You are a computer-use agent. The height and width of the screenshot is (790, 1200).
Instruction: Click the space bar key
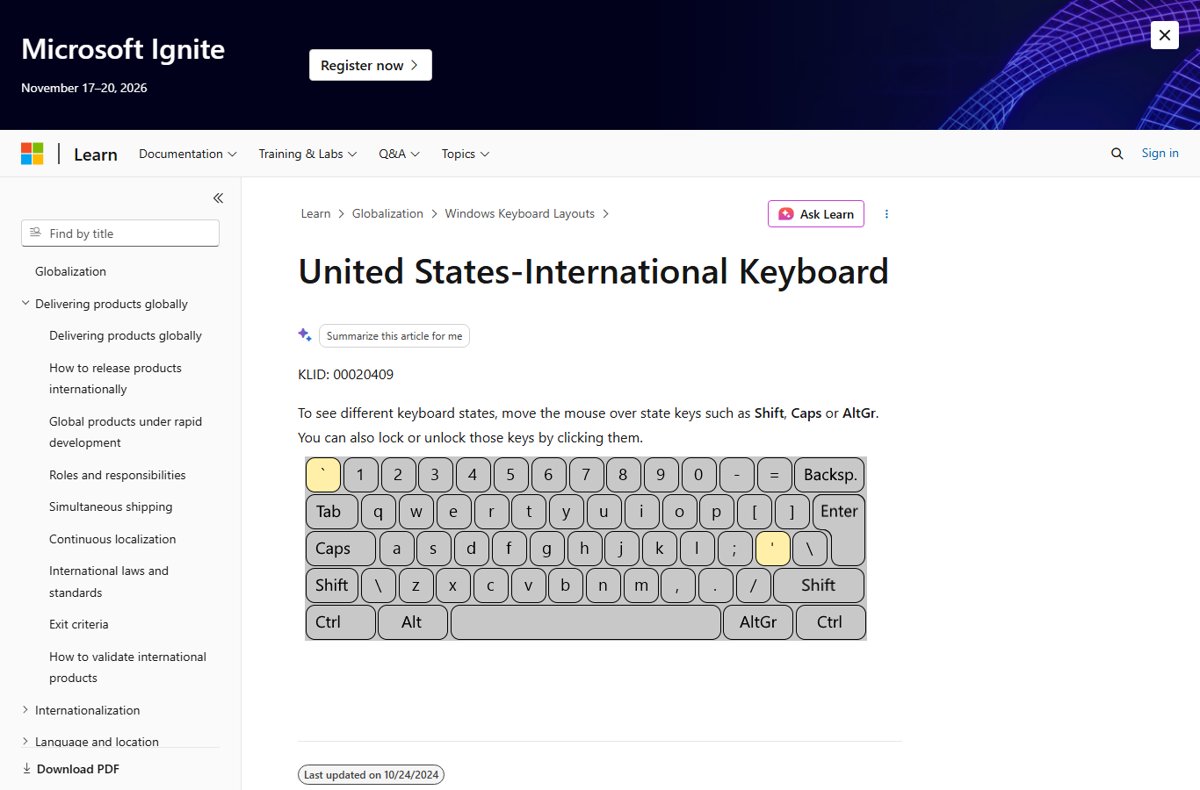pyautogui.click(x=586, y=622)
